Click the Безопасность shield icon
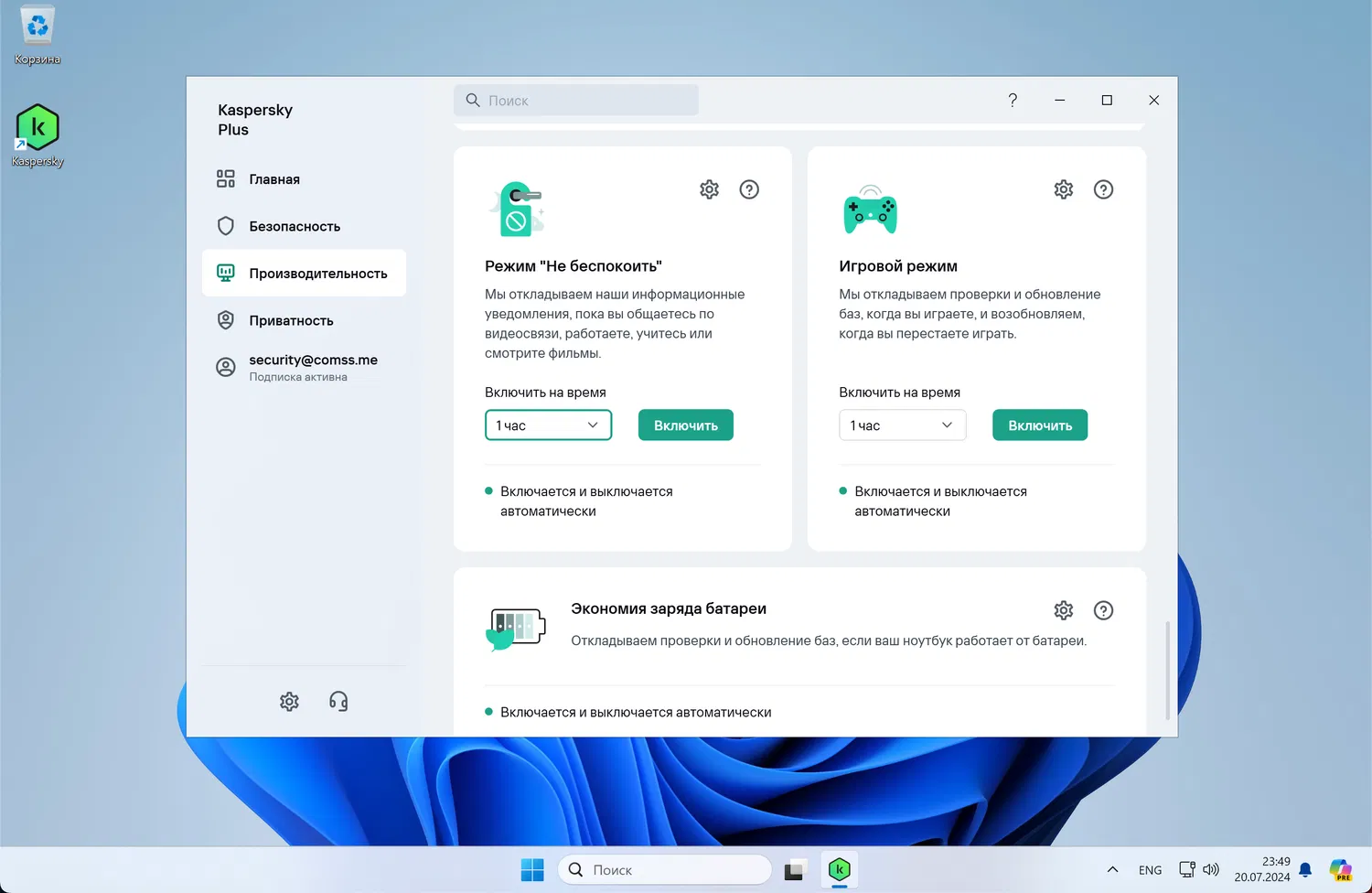 (226, 226)
